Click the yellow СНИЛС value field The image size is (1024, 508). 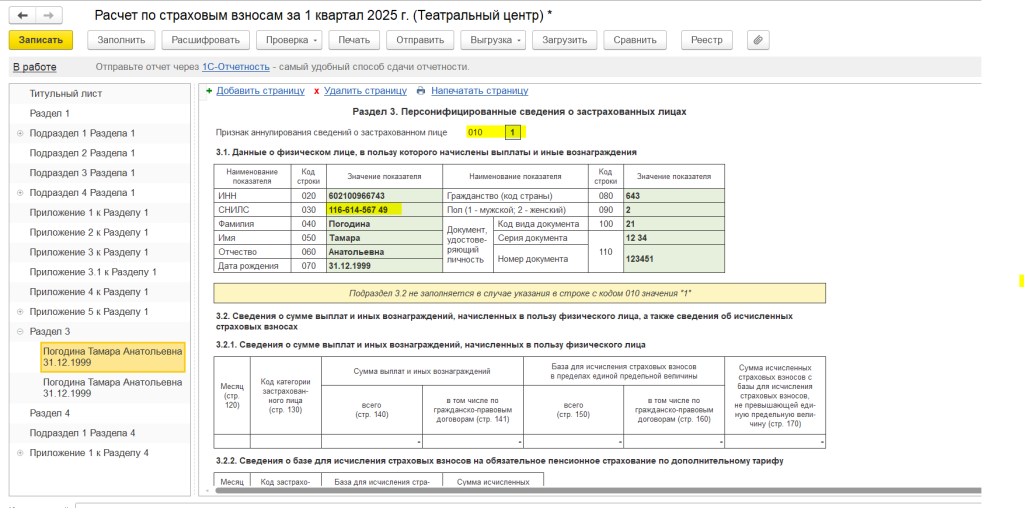tap(363, 210)
